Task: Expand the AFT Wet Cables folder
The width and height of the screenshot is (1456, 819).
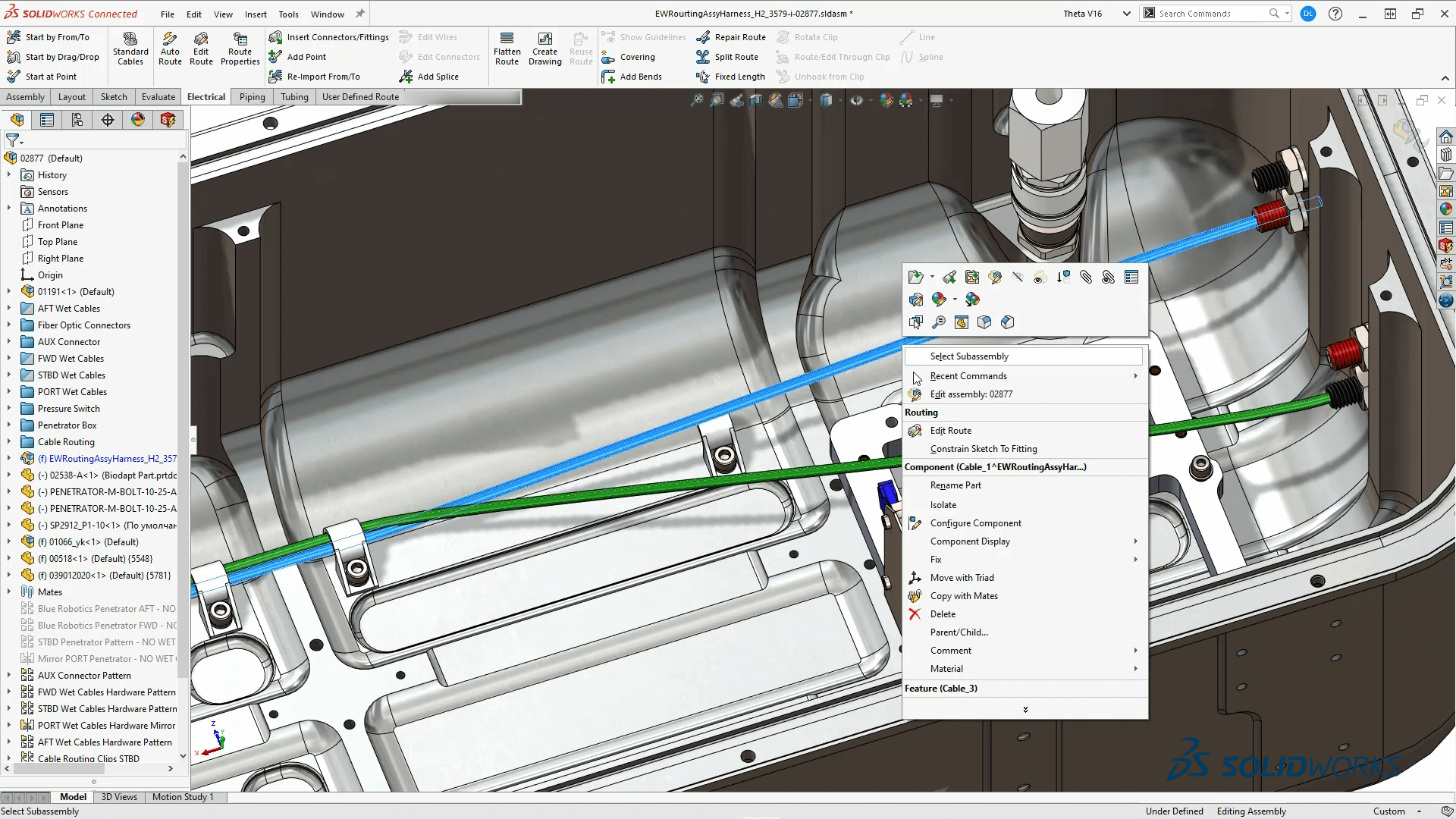Action: [x=9, y=309]
